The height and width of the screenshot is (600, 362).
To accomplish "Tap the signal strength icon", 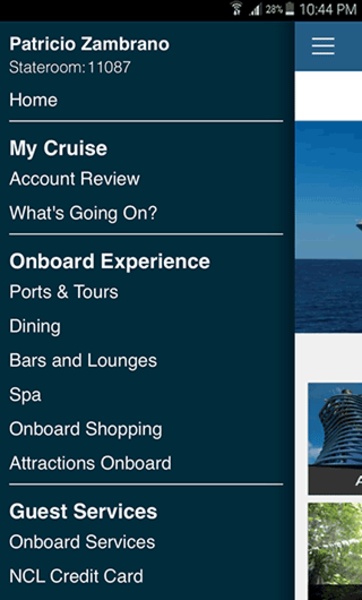I will pos(255,10).
